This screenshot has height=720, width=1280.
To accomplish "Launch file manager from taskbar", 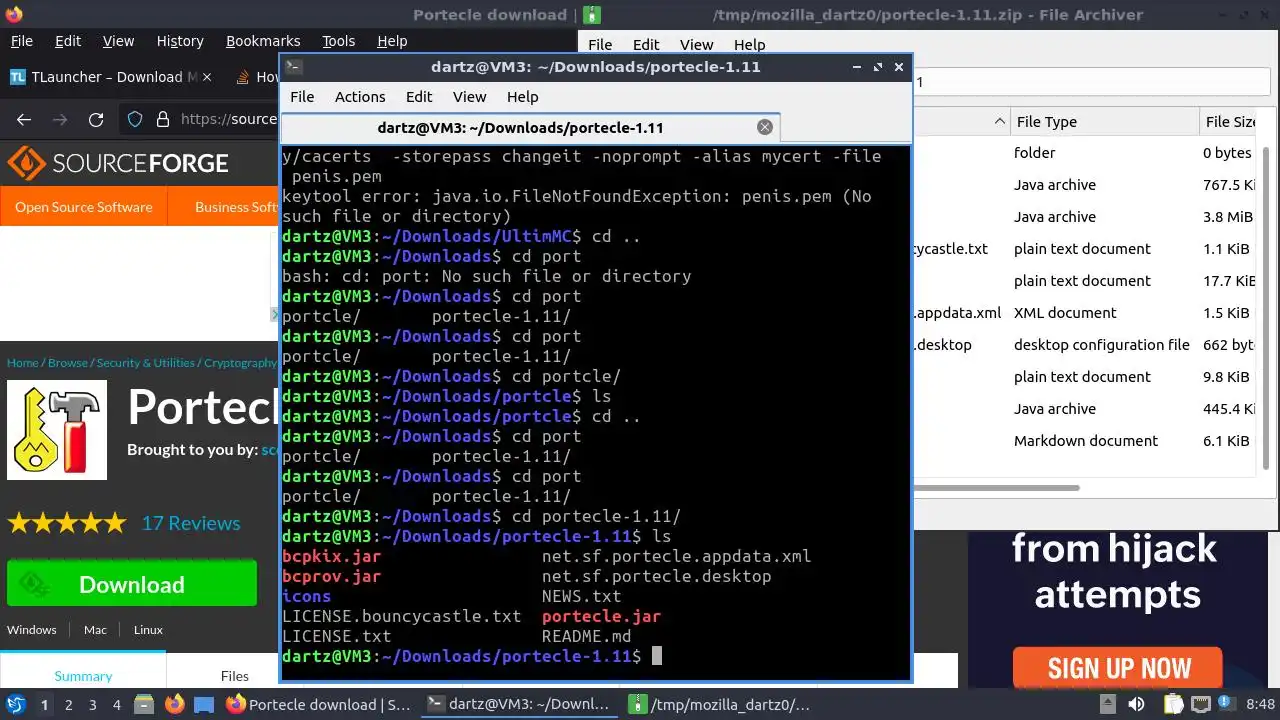I will coord(145,704).
